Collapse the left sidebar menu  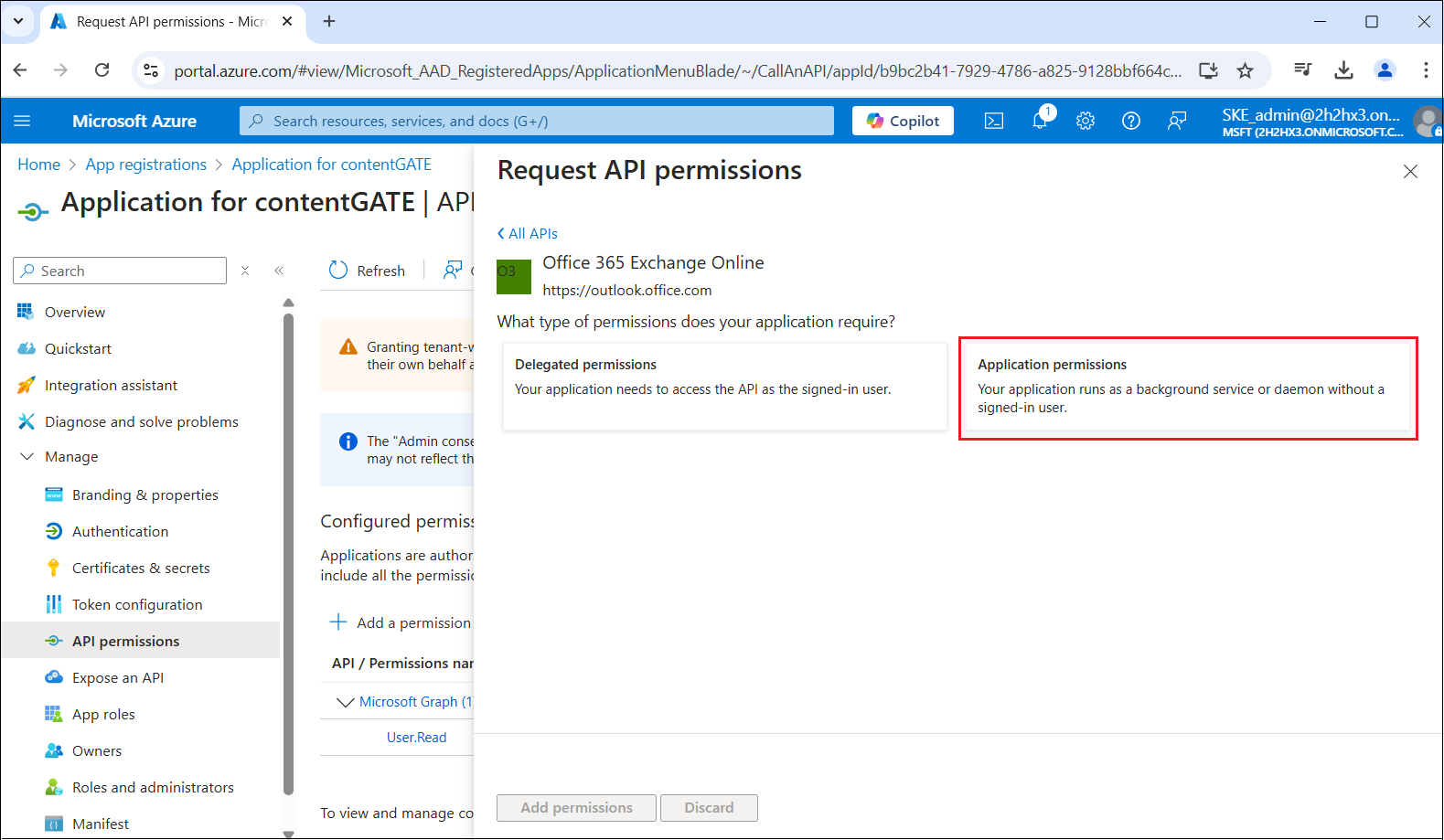coord(279,271)
